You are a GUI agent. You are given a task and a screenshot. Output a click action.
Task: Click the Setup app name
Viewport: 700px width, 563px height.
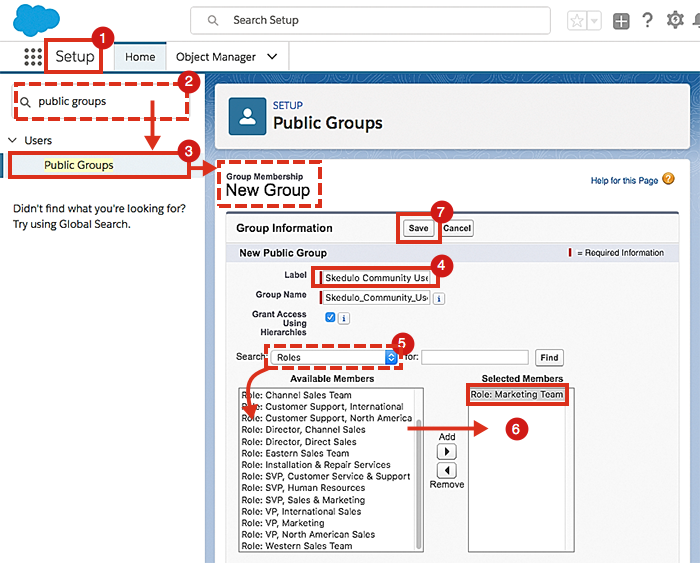[75, 56]
